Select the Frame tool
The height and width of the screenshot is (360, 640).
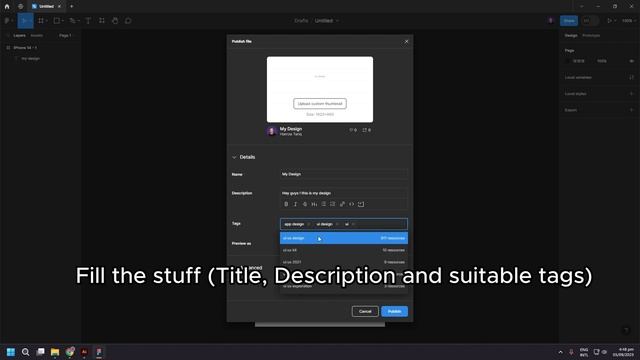pyautogui.click(x=42, y=20)
